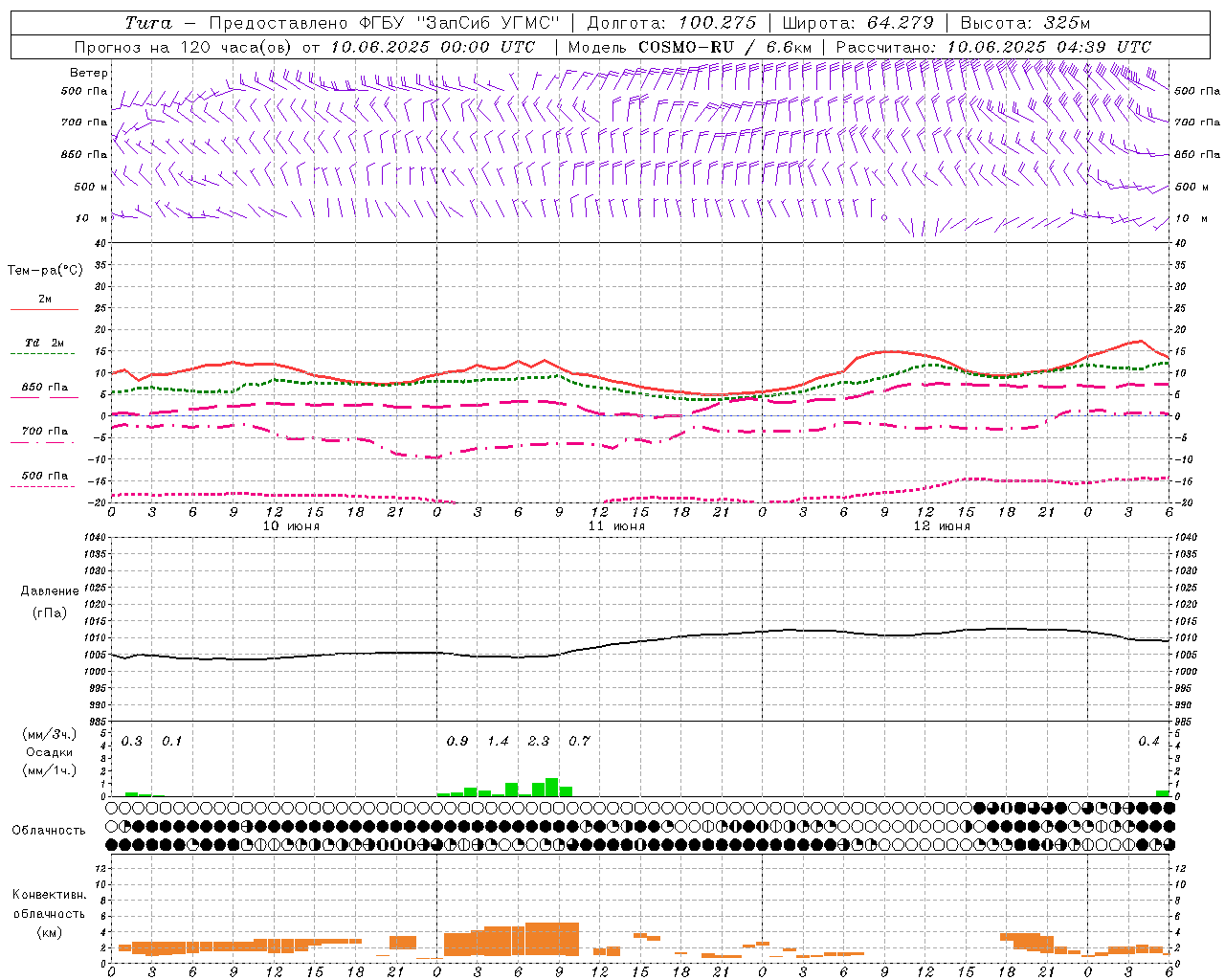The height and width of the screenshot is (980, 1225).
Task: Click the "12 июня" date label
Action: click(942, 526)
